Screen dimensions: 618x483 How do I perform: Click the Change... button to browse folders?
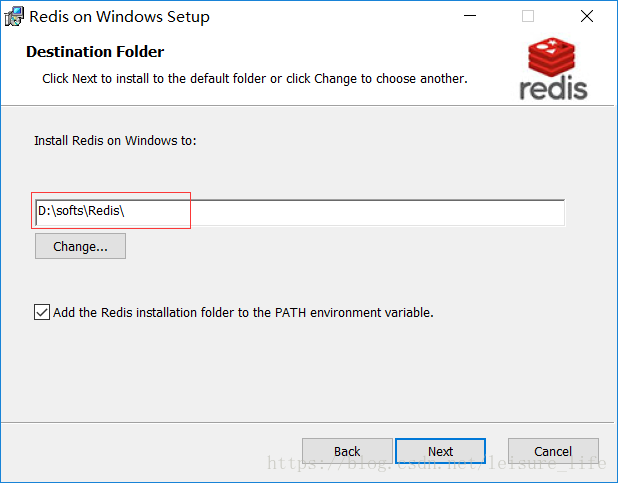pyautogui.click(x=80, y=246)
